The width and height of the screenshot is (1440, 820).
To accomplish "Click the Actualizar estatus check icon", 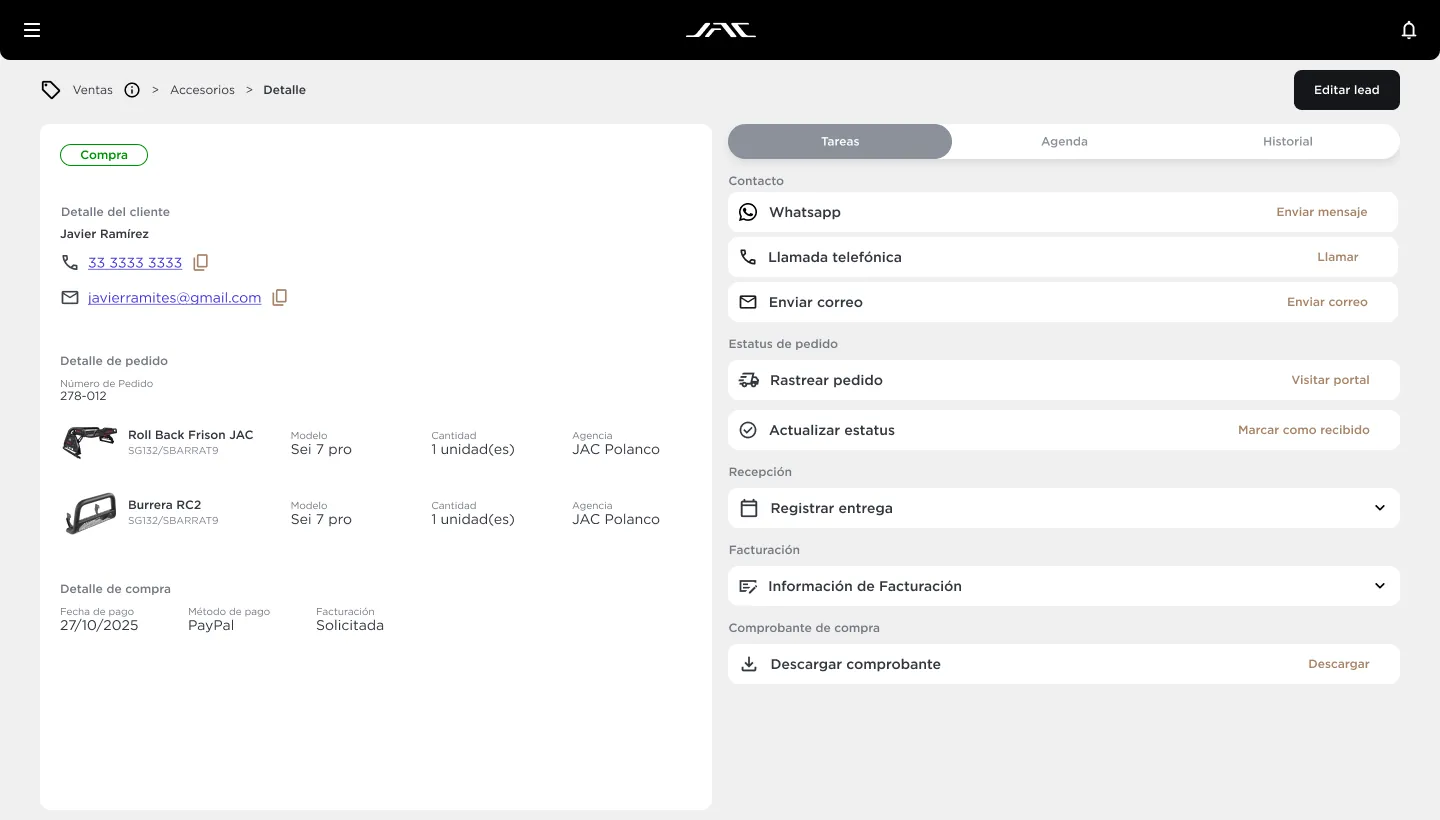I will 748,430.
